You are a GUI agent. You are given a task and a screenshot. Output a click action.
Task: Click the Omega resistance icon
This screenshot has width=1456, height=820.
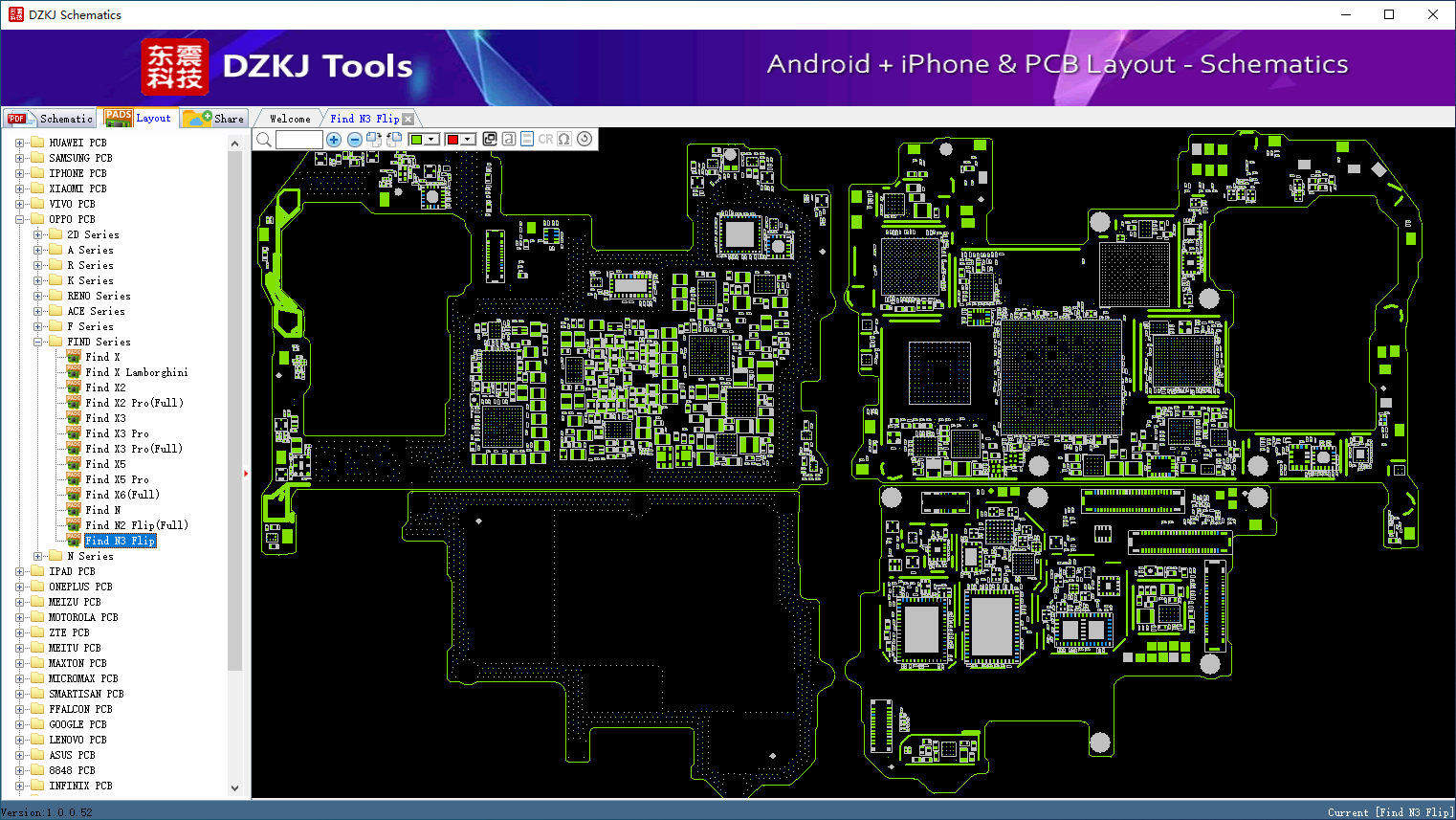[x=564, y=139]
